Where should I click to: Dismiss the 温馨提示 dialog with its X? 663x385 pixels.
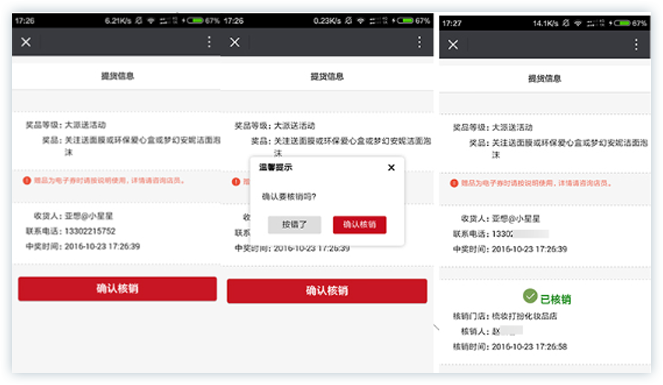pyautogui.click(x=391, y=167)
